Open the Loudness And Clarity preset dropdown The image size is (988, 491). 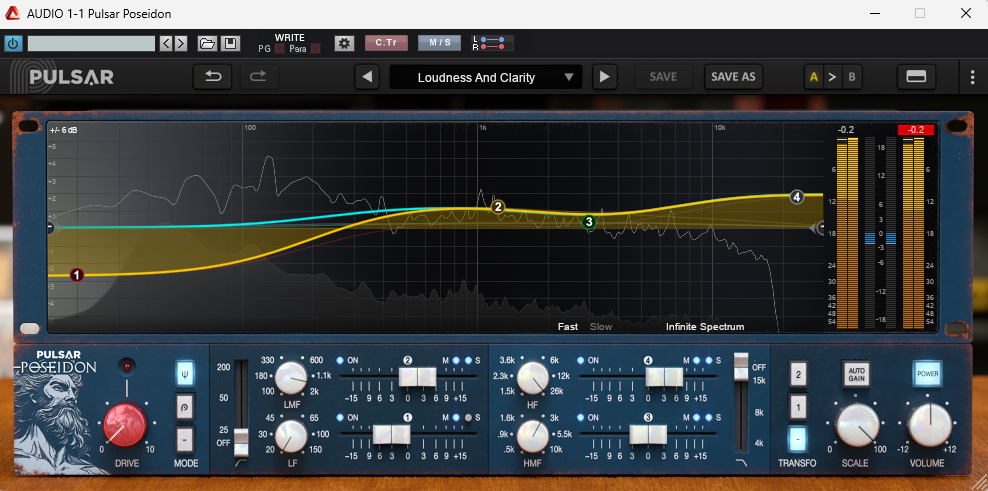pyautogui.click(x=486, y=77)
